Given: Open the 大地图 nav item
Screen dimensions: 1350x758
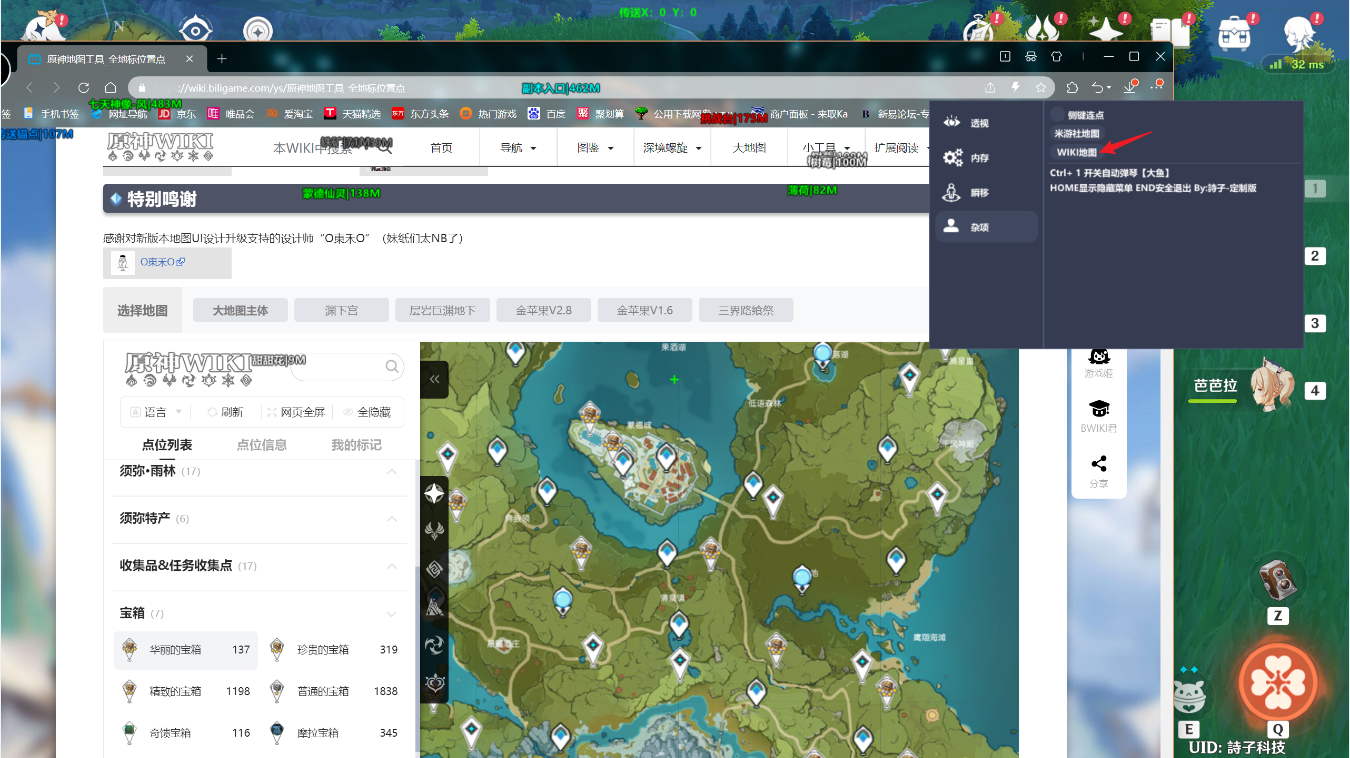Looking at the screenshot, I should 749,148.
